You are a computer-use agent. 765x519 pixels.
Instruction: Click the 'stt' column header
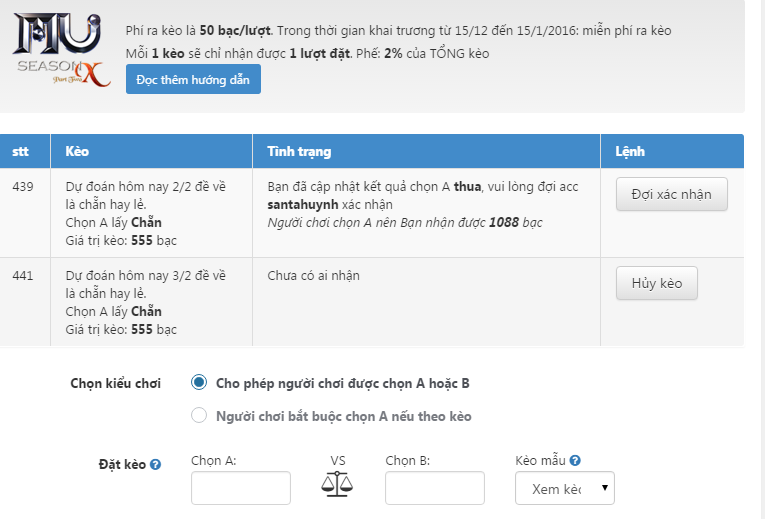(21, 152)
